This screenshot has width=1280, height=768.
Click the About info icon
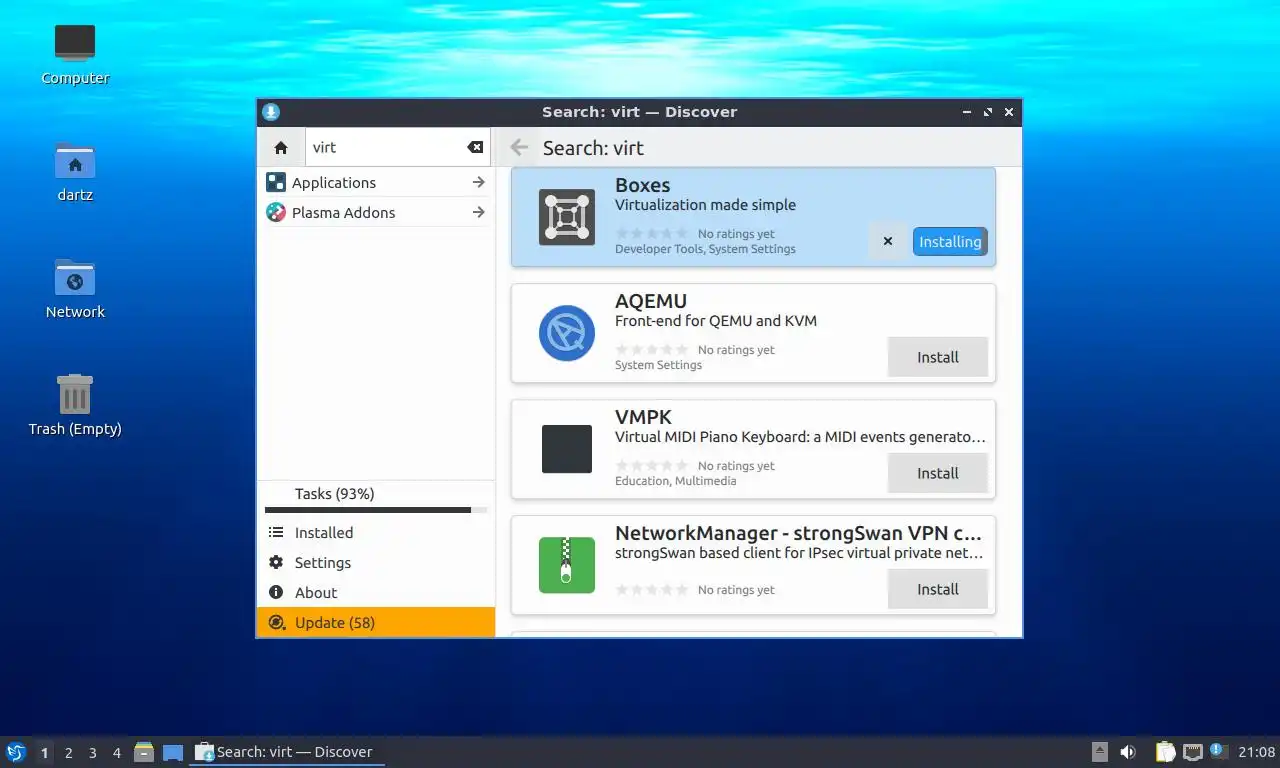(x=276, y=593)
